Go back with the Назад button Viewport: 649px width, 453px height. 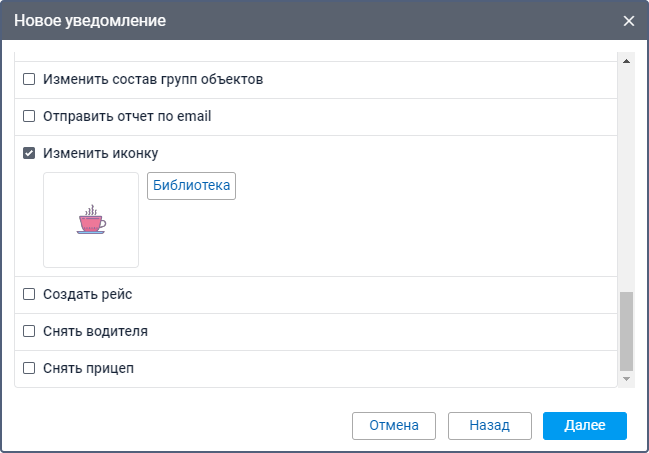coord(490,425)
